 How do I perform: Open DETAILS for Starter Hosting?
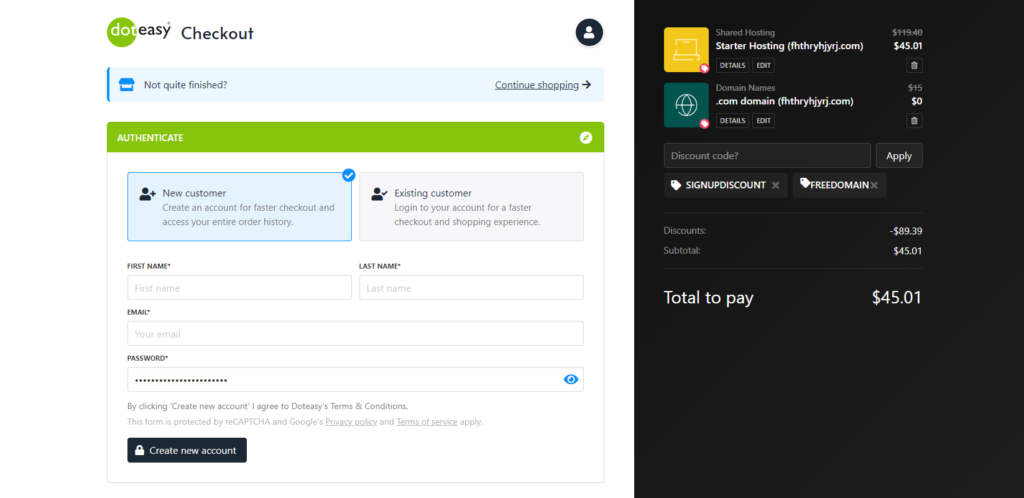point(733,65)
